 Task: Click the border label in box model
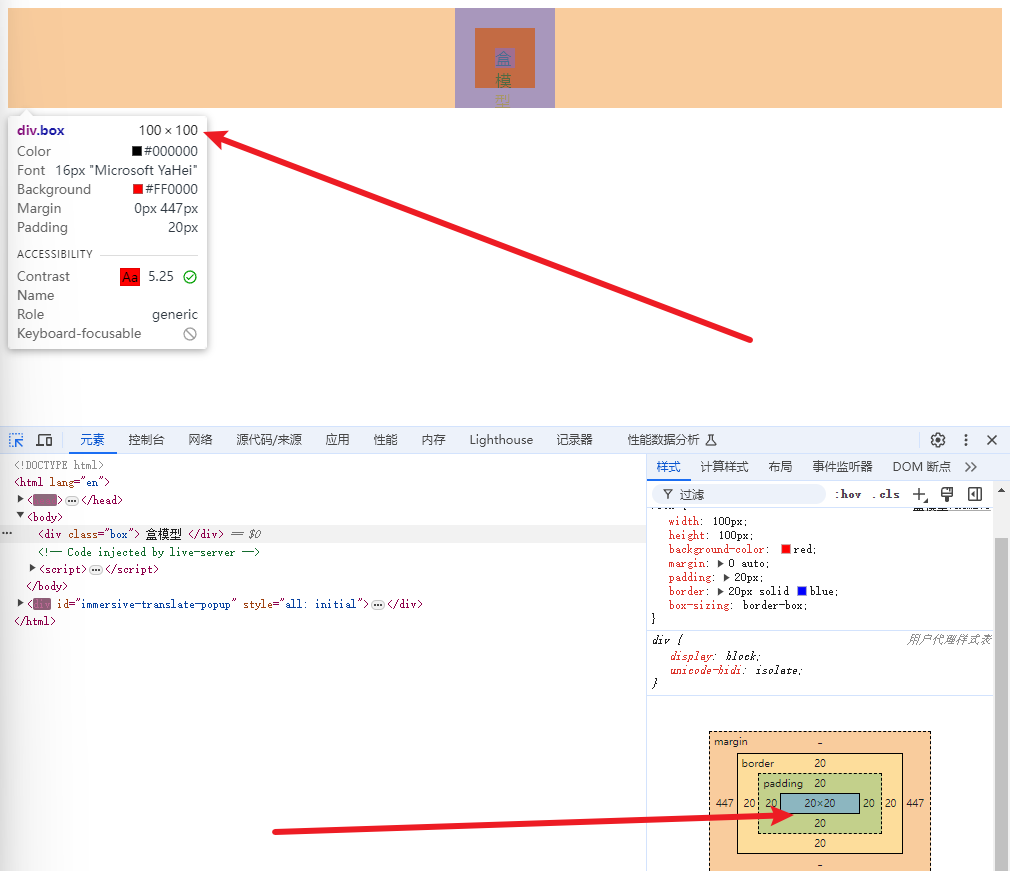tap(758, 763)
